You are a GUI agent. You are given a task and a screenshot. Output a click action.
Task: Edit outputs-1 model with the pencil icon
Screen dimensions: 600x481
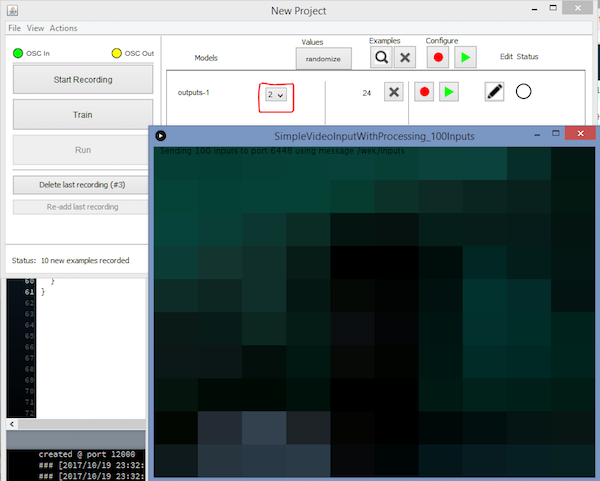pos(494,92)
